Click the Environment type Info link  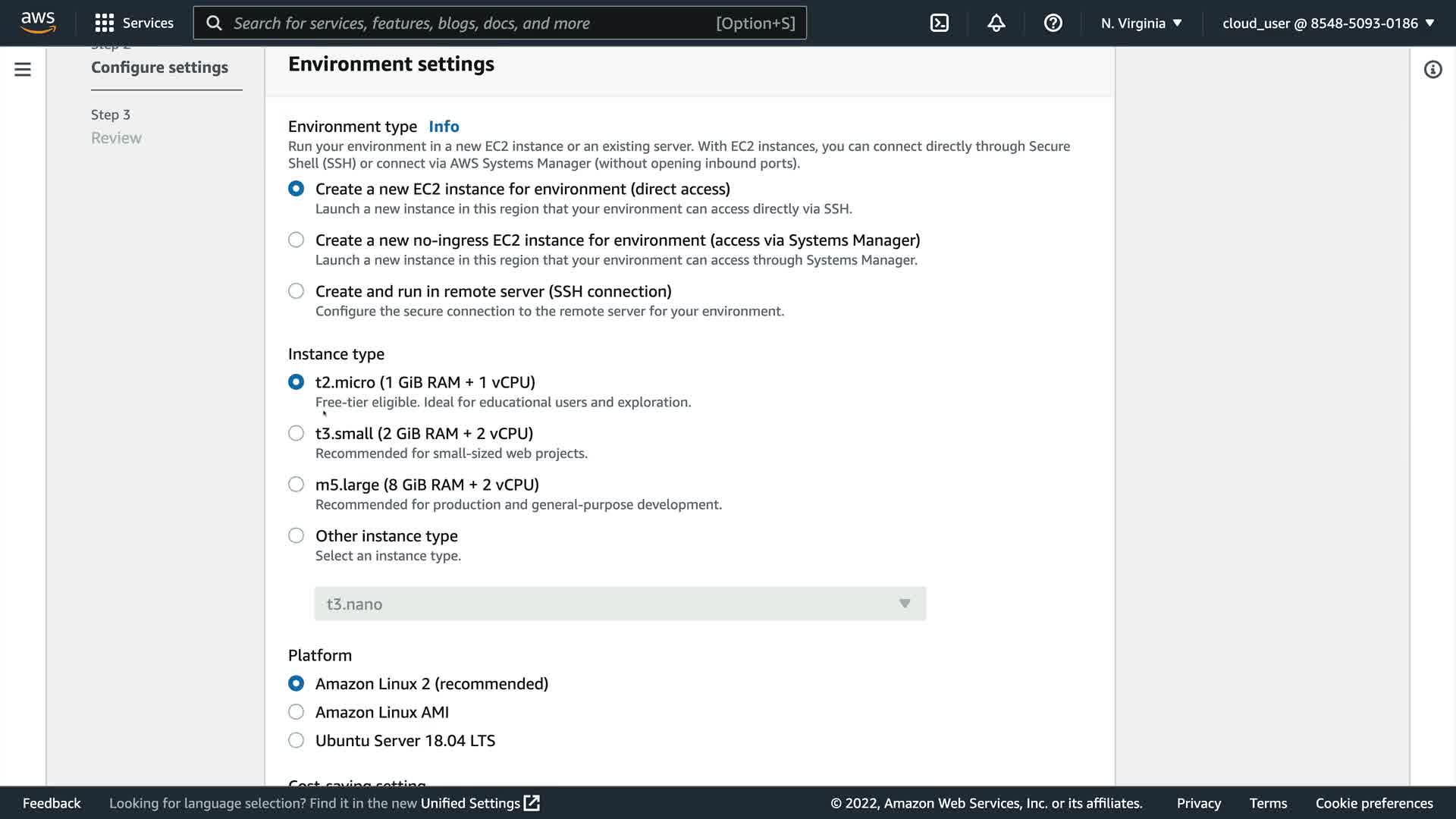[444, 127]
